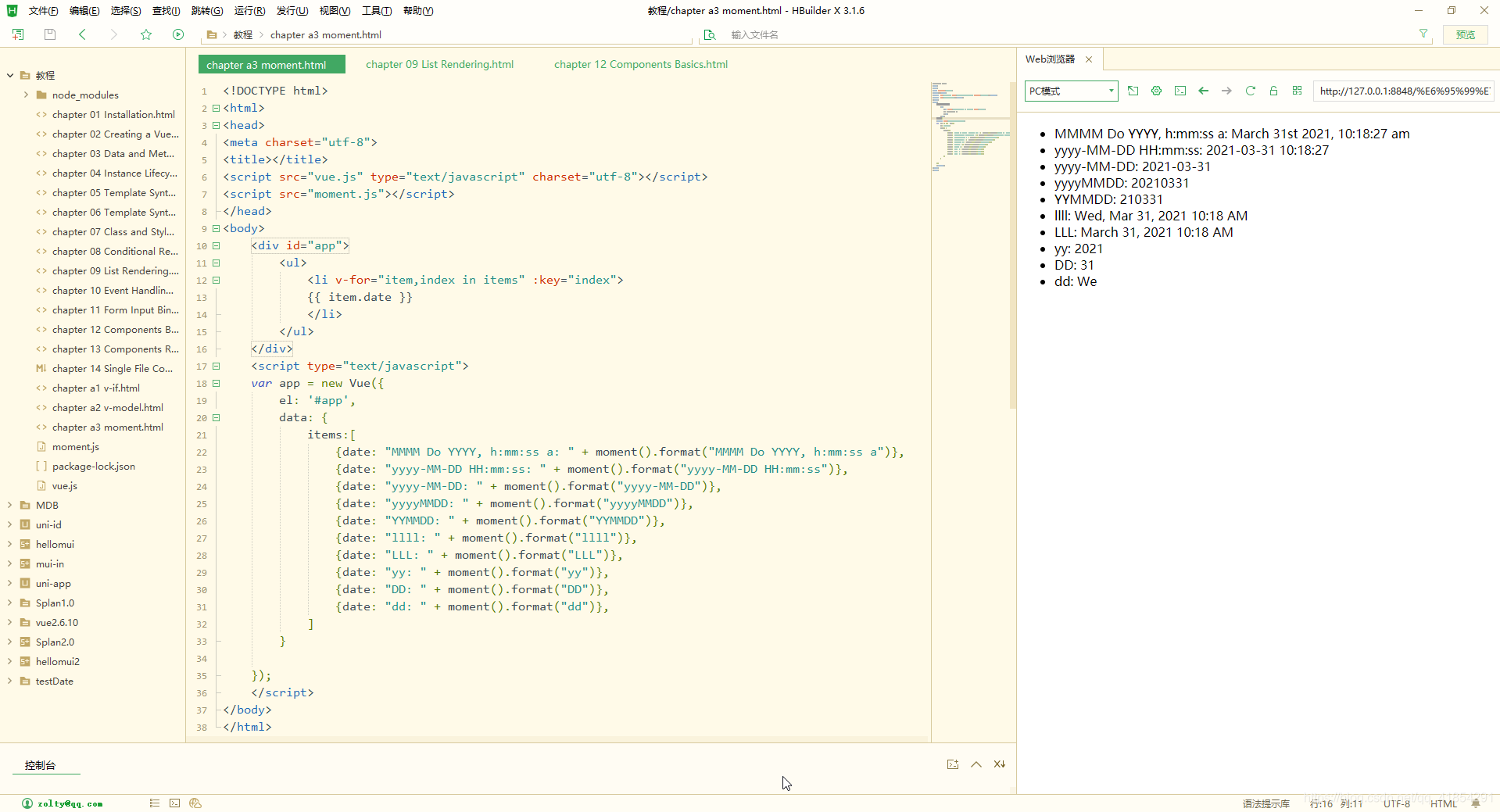1500x812 pixels.
Task: Click the new file icon in the toolbar
Action: (18, 34)
